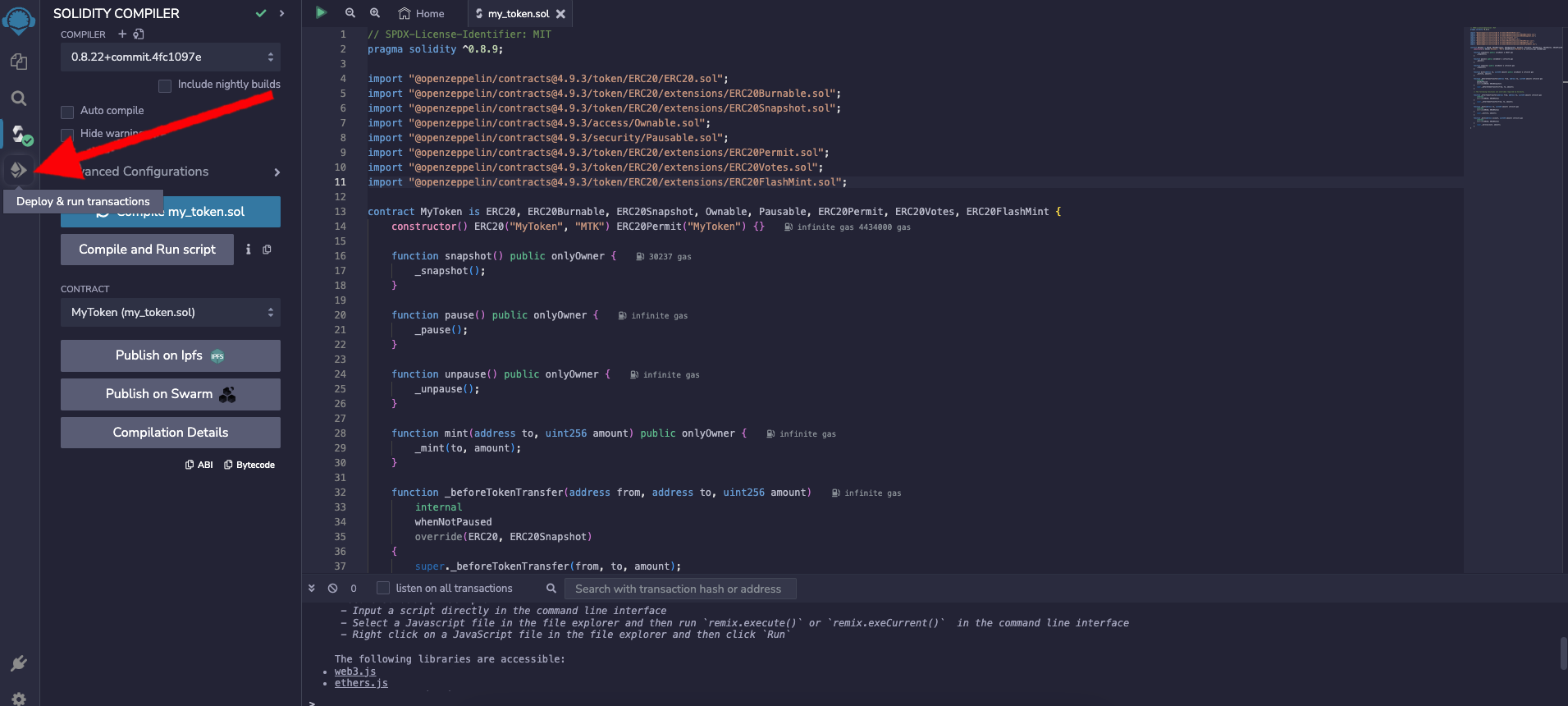This screenshot has width=1568, height=706.
Task: Open Compilation Details
Action: (171, 433)
